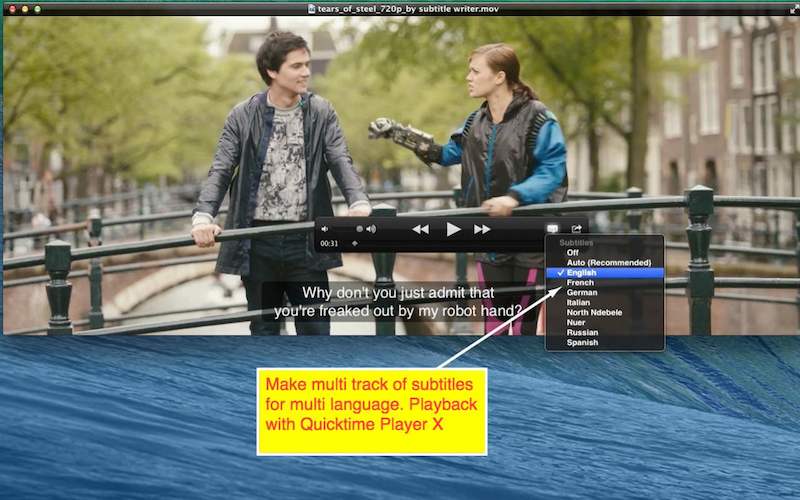Screen dimensions: 800x500
Task: Click the red close window button
Action: (12, 9)
